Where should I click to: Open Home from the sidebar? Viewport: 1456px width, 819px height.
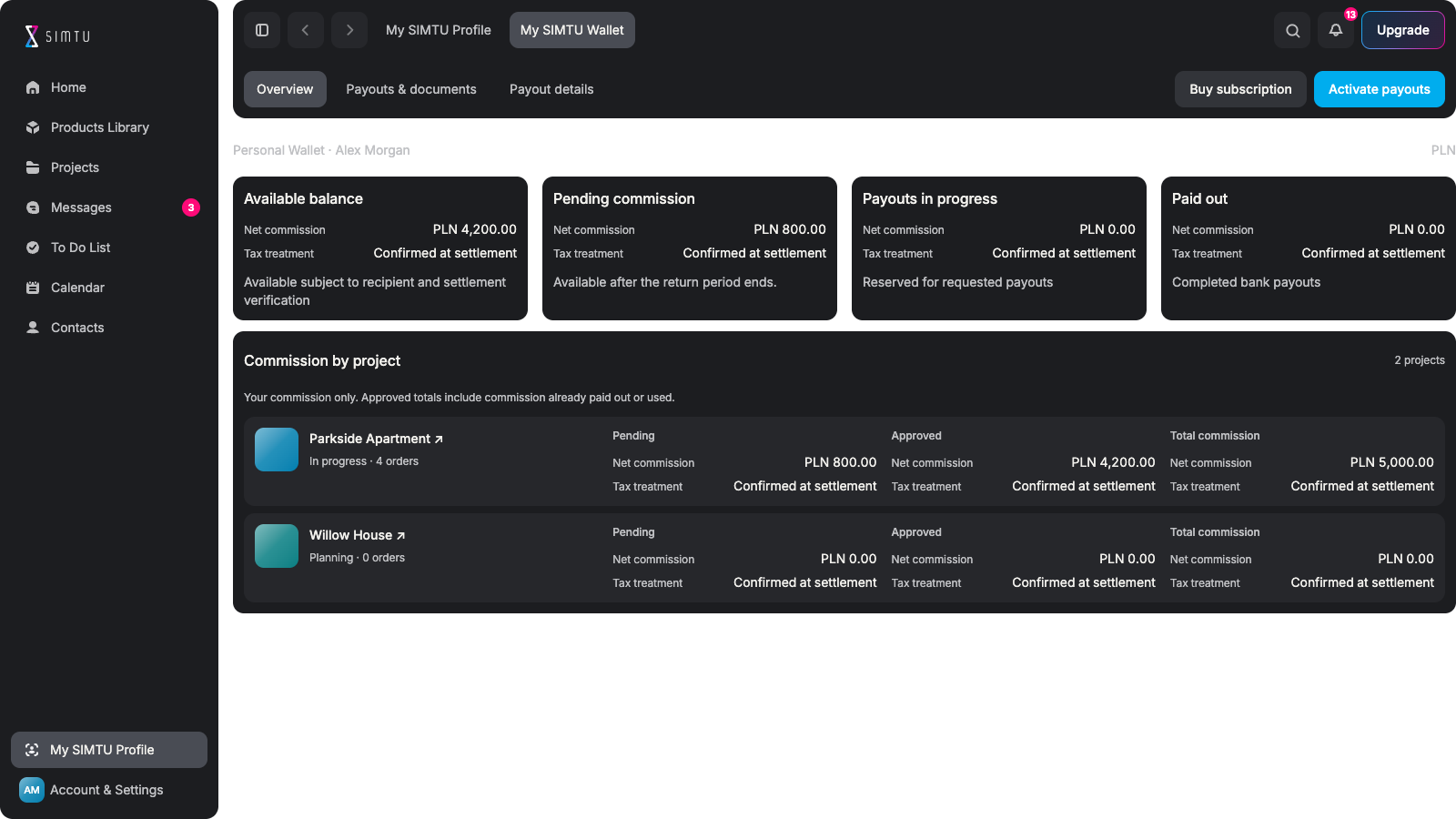pyautogui.click(x=109, y=87)
